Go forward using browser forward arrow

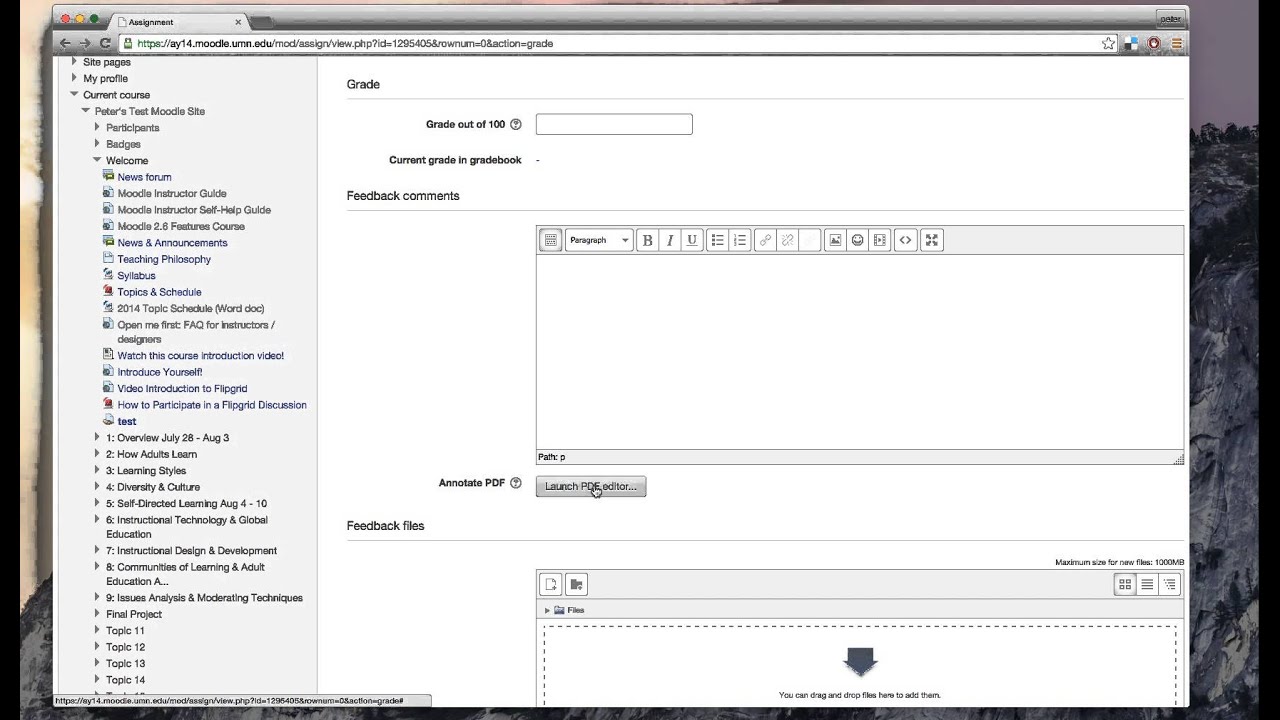[85, 43]
